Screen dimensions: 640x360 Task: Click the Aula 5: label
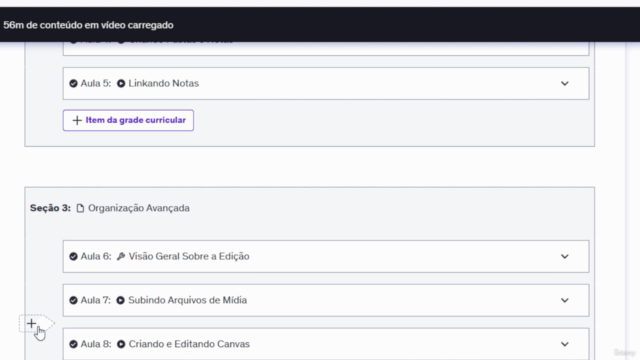click(x=96, y=83)
